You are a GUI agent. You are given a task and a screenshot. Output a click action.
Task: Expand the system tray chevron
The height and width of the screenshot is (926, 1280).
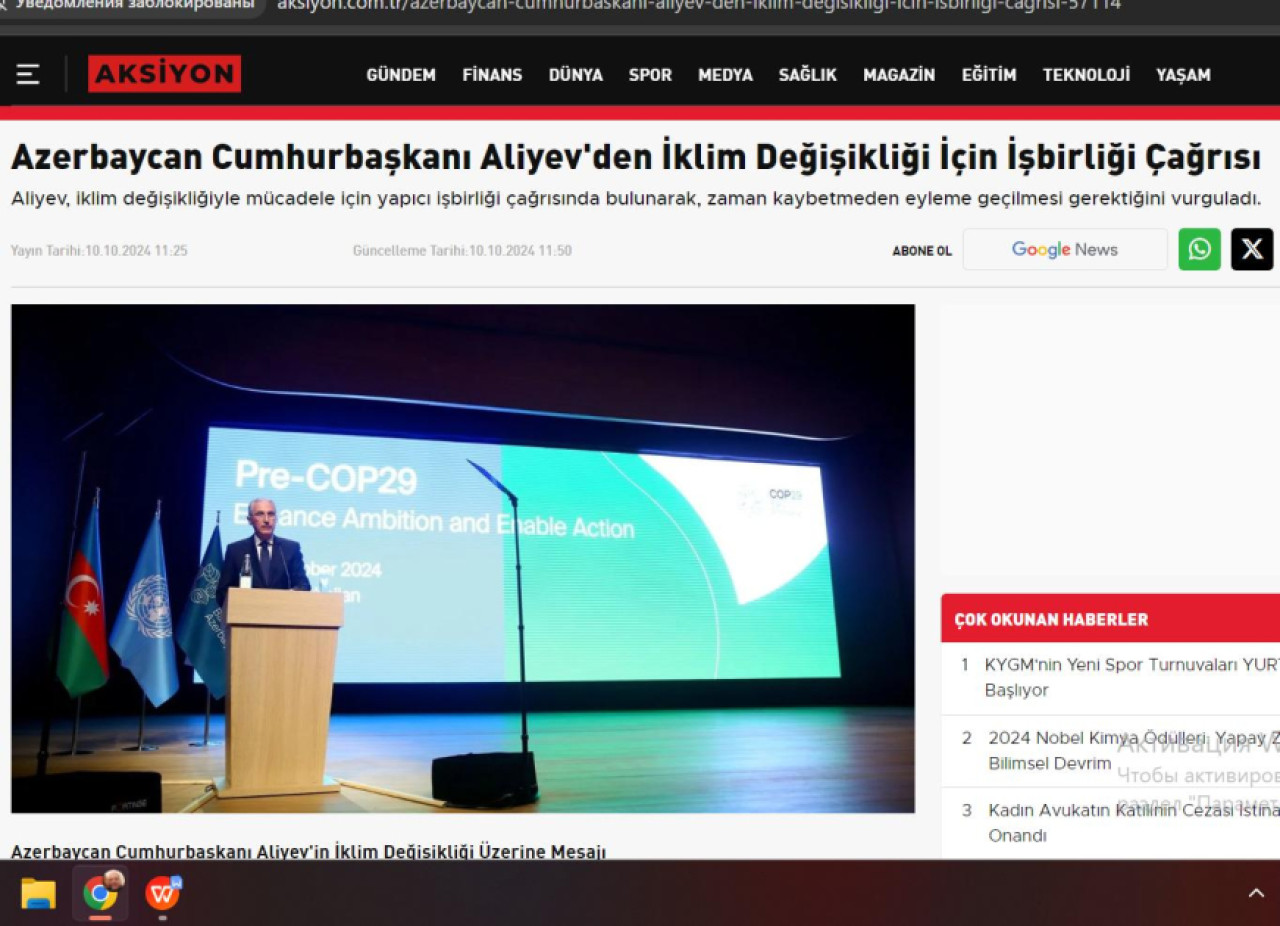coord(1256,893)
